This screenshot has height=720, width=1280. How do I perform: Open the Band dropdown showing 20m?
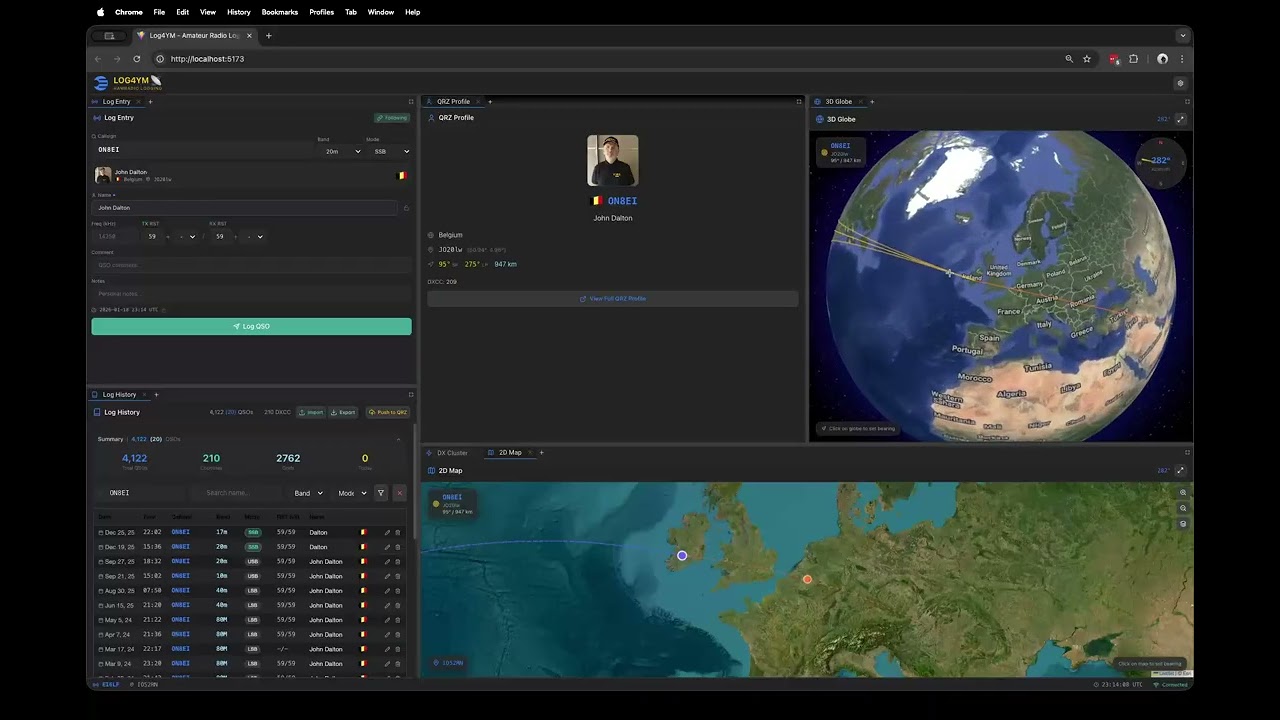point(343,151)
